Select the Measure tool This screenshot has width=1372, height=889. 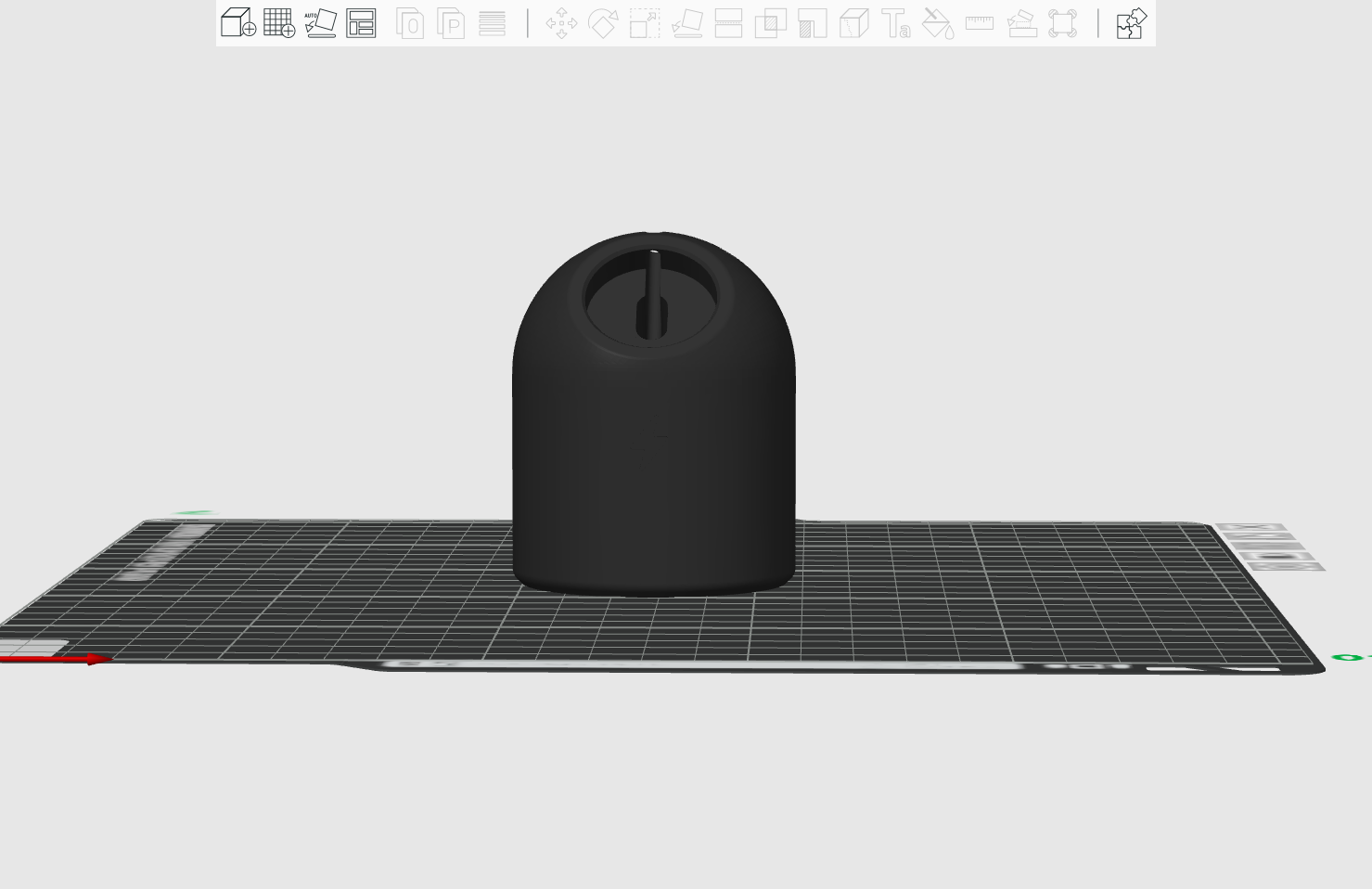click(x=979, y=24)
